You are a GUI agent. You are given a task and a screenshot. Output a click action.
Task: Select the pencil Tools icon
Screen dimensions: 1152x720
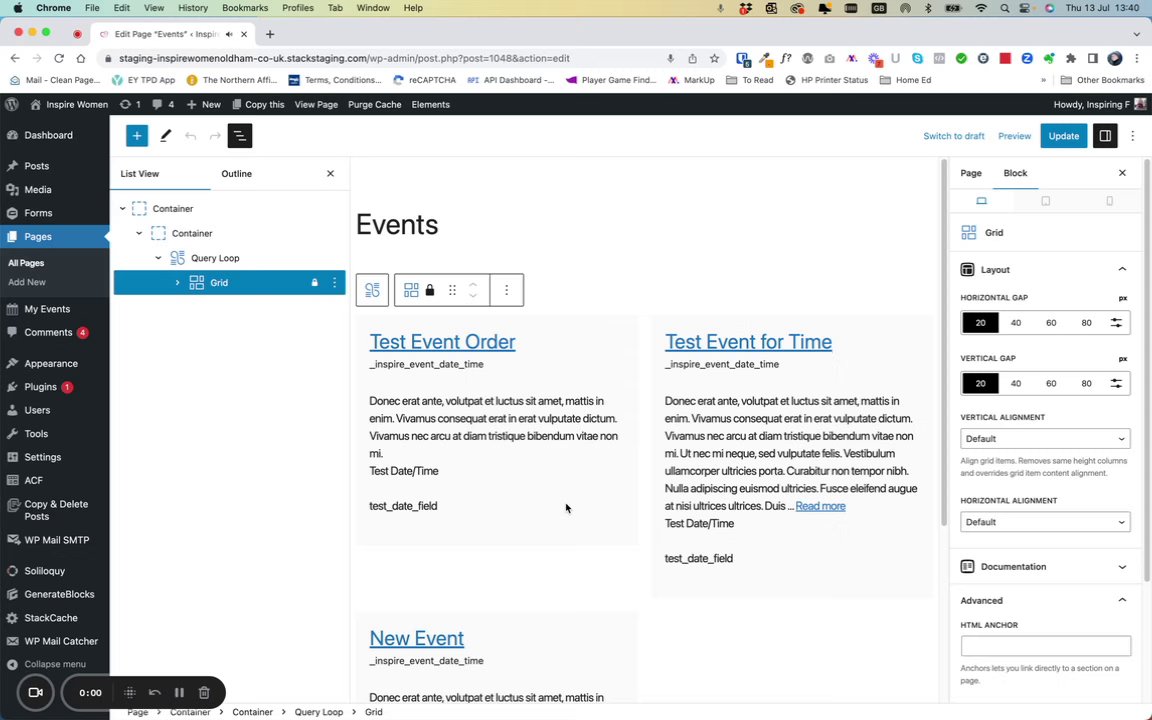(165, 136)
